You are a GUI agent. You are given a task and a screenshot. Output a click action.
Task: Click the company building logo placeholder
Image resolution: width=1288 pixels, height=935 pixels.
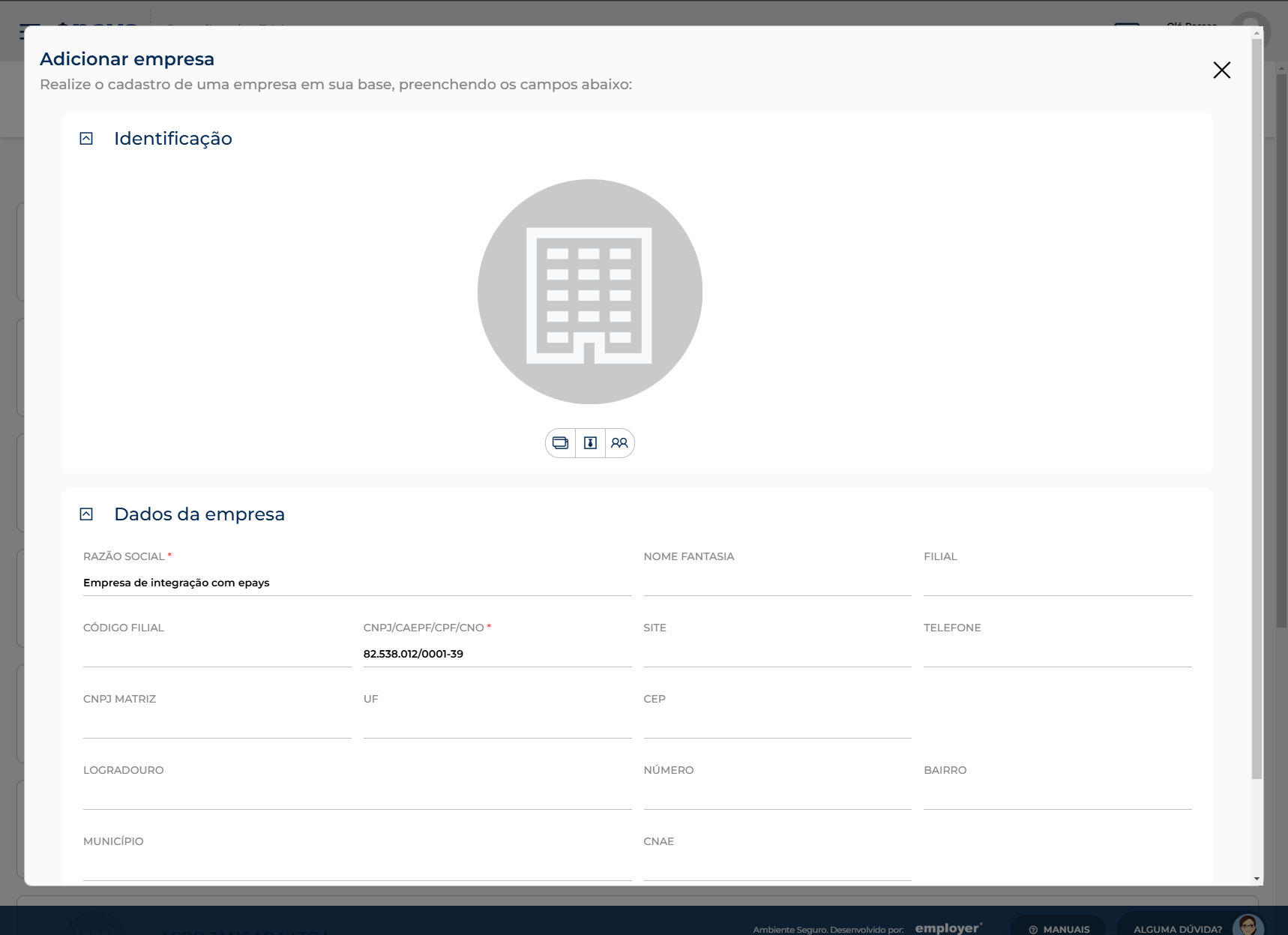pyautogui.click(x=590, y=292)
